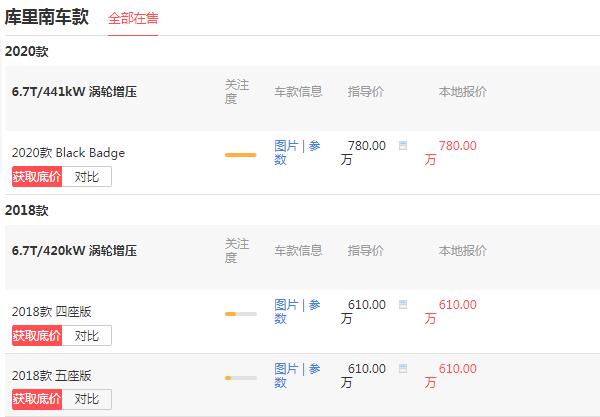Open the 2020款 Black Badge model name
The height and width of the screenshot is (417, 600).
click(68, 153)
